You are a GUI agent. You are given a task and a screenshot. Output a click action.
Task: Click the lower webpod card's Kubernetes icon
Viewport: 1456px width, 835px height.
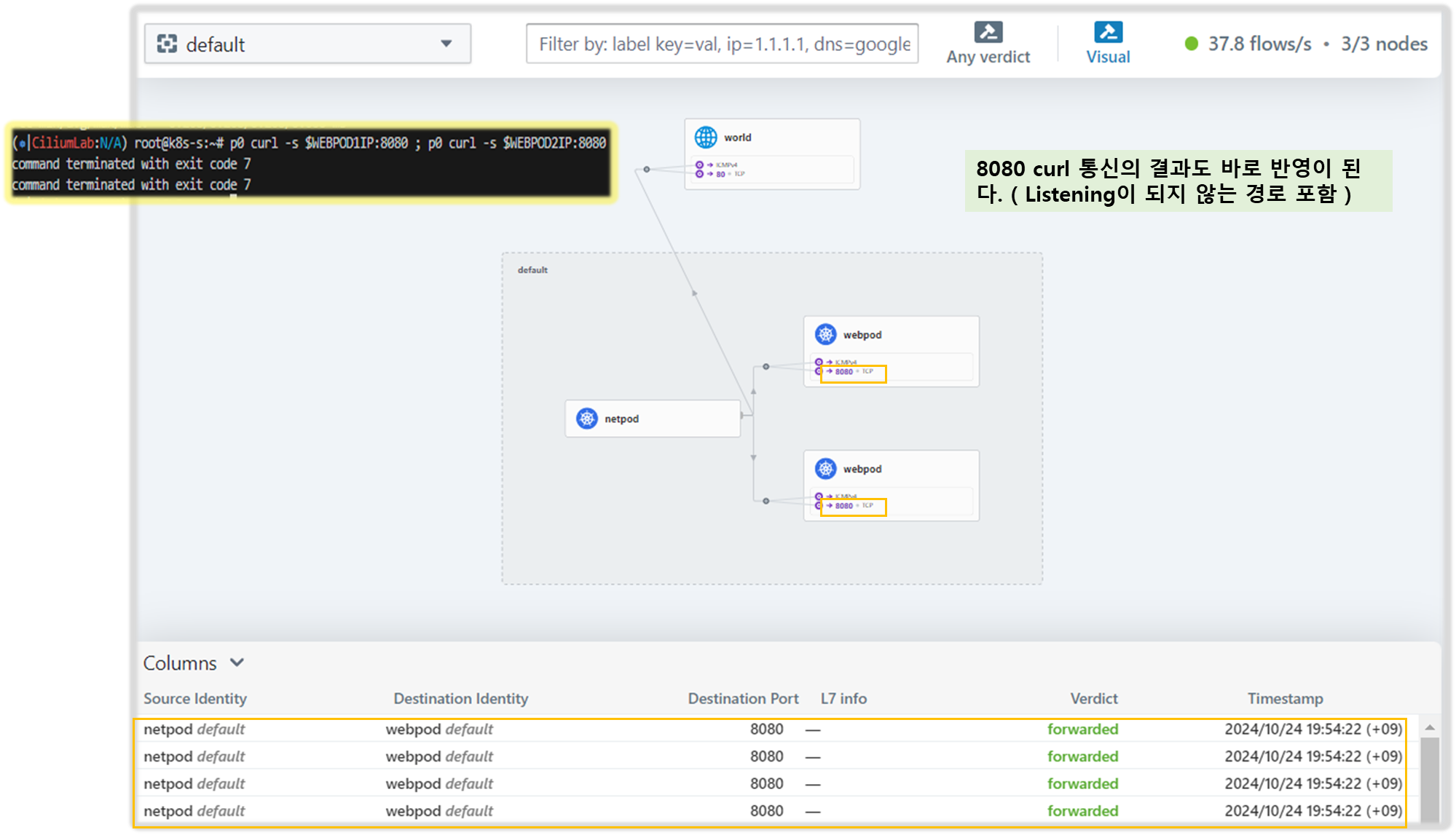tap(825, 469)
